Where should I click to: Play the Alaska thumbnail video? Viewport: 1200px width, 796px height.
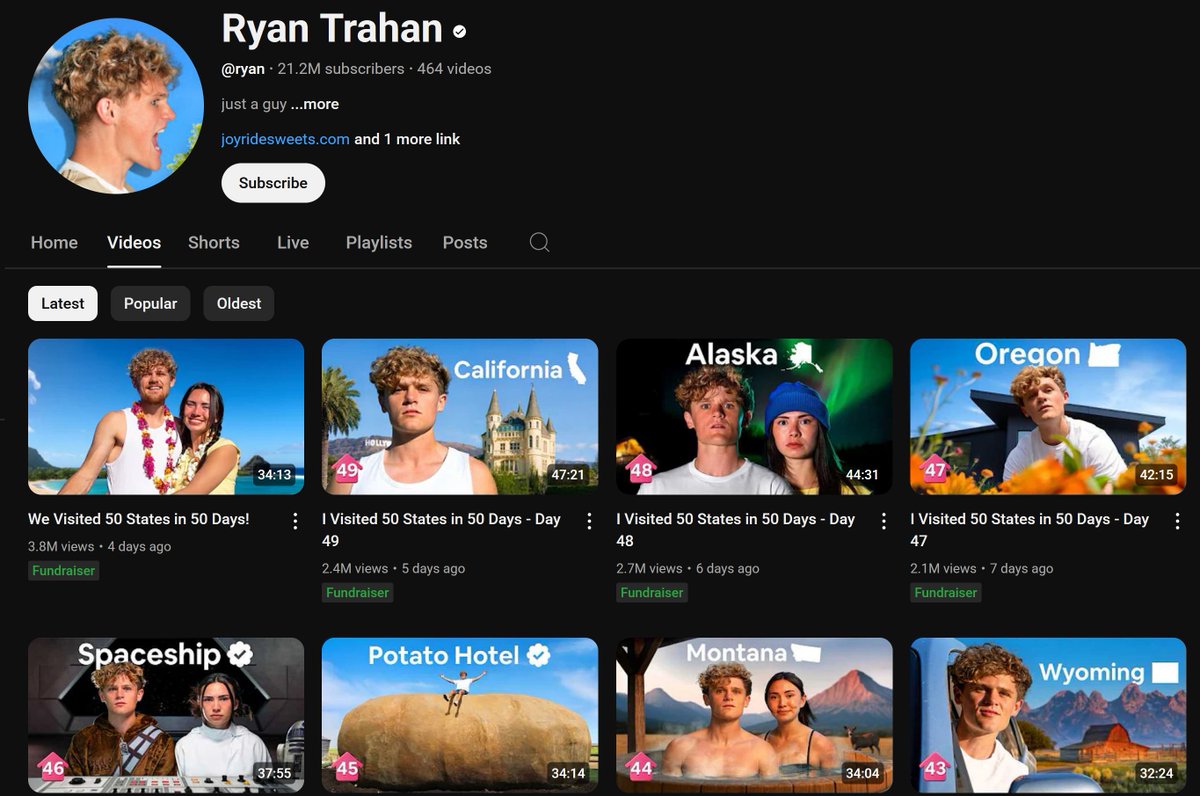[x=754, y=416]
